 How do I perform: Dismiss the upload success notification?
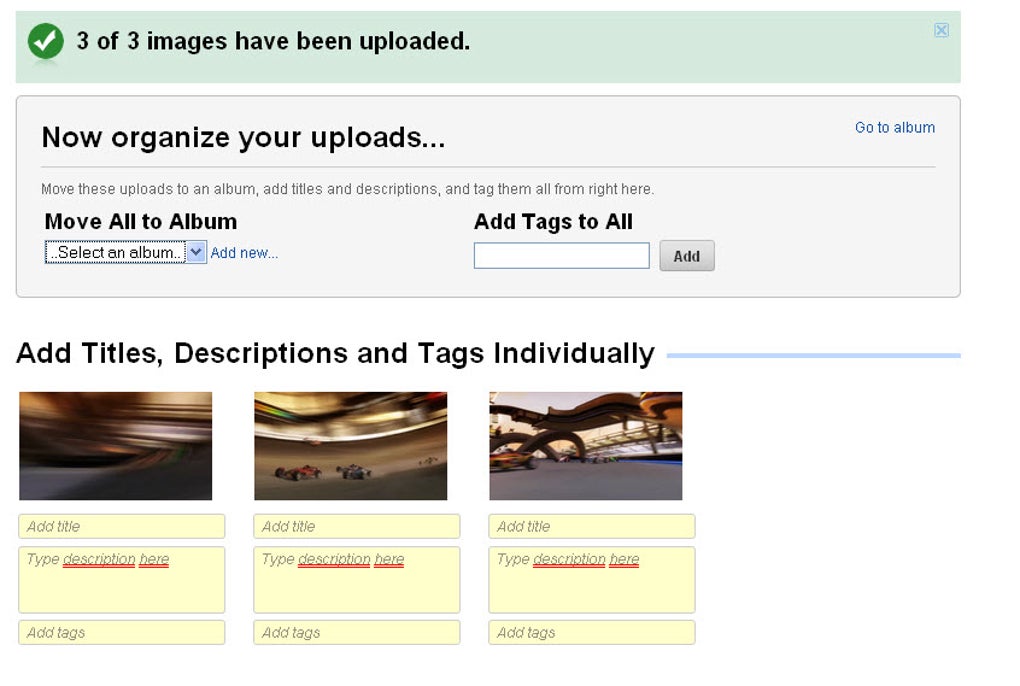coord(941,31)
